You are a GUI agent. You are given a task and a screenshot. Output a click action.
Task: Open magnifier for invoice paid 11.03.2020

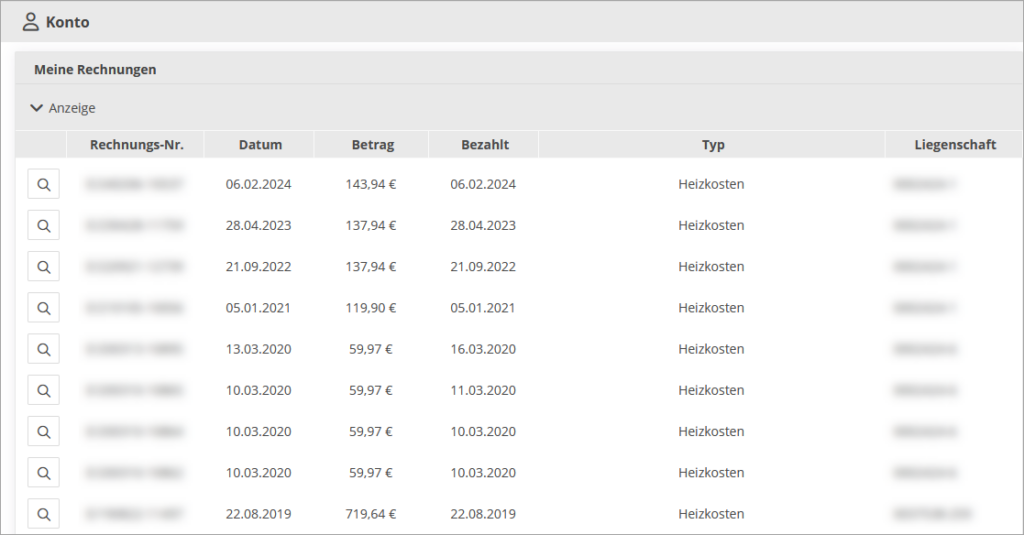pyautogui.click(x=43, y=390)
